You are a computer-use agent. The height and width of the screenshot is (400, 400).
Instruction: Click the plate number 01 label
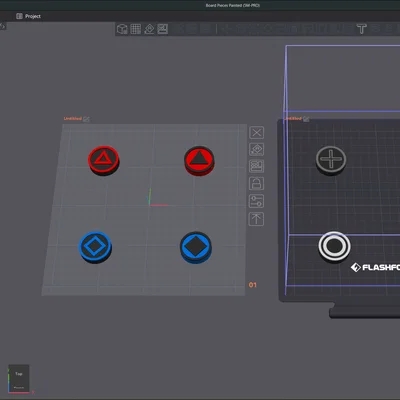[x=253, y=285]
